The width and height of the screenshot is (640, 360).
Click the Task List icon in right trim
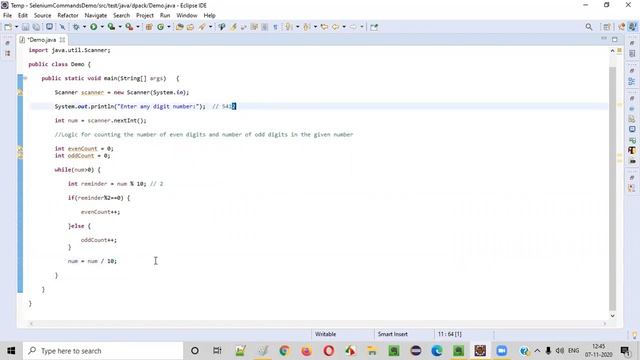[x=632, y=53]
